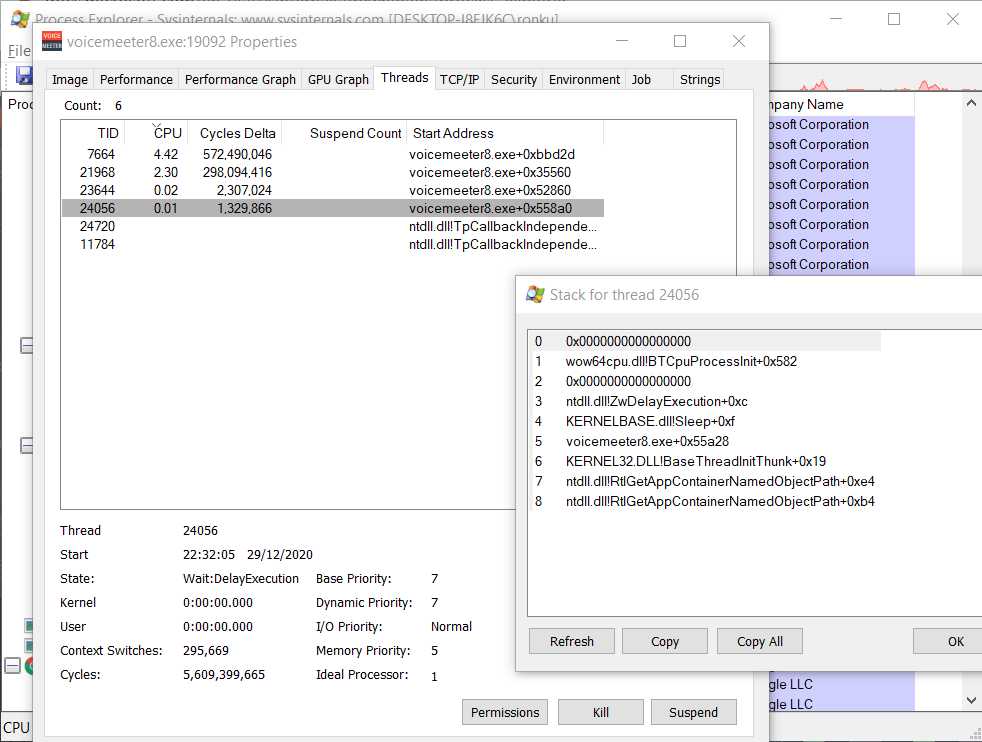Click the scroll up arrow of process list
Viewport: 982px width, 742px height.
coord(970,104)
